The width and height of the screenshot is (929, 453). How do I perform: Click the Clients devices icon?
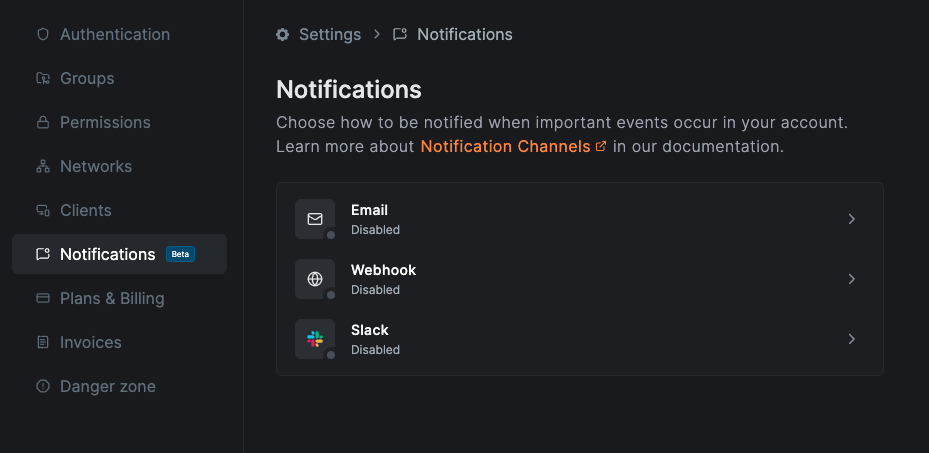43,210
